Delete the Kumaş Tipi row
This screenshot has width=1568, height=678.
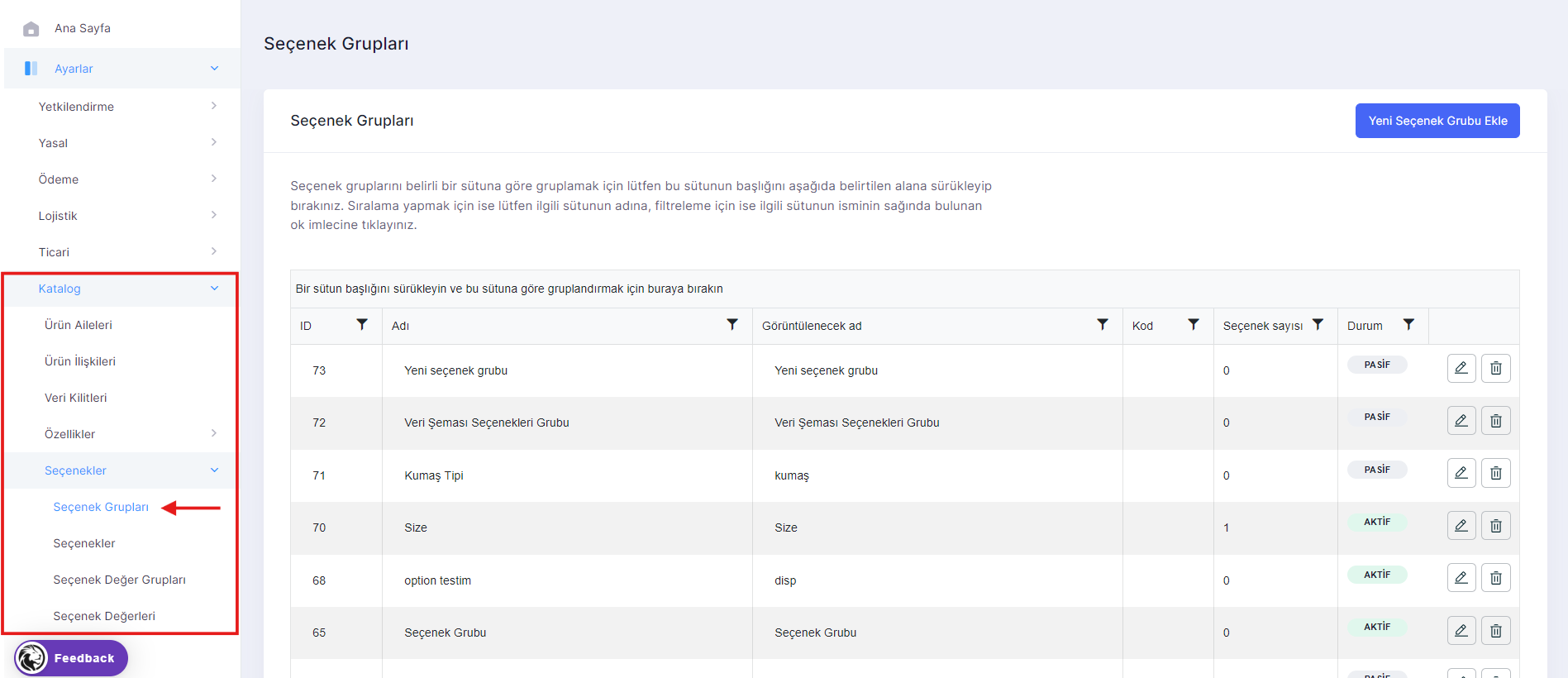tap(1496, 473)
